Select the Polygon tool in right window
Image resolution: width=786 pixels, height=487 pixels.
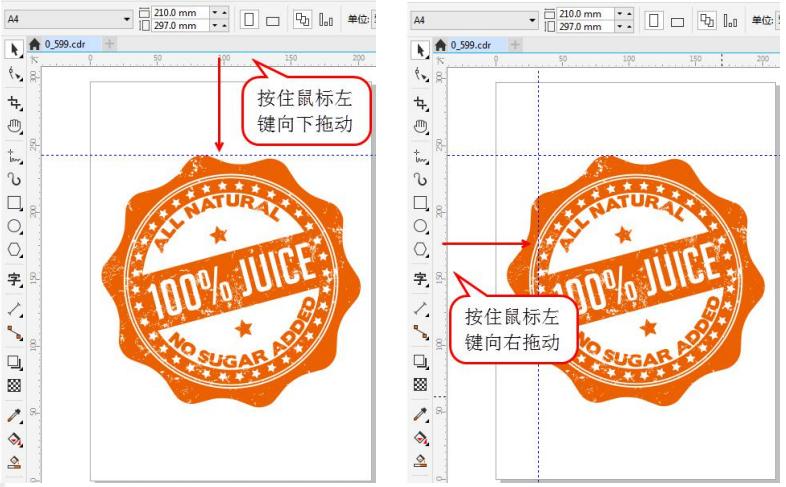tap(421, 249)
